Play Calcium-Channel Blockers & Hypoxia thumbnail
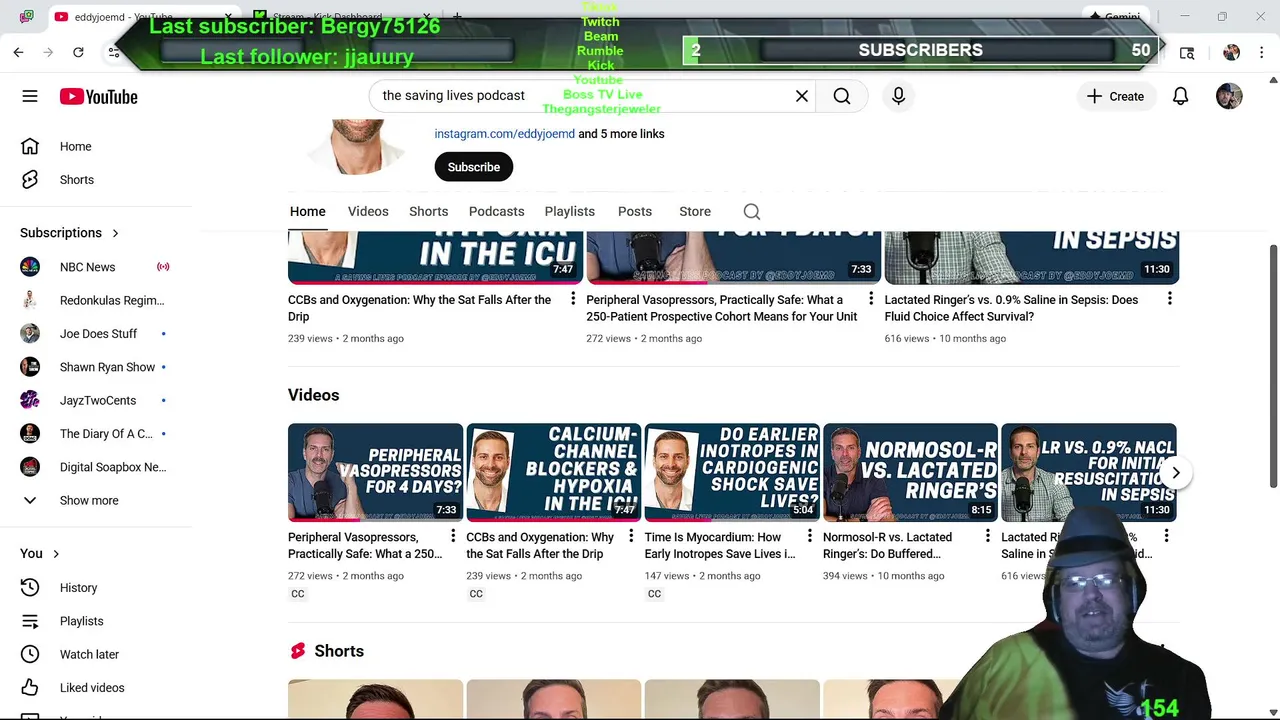This screenshot has width=1280, height=720. (553, 472)
